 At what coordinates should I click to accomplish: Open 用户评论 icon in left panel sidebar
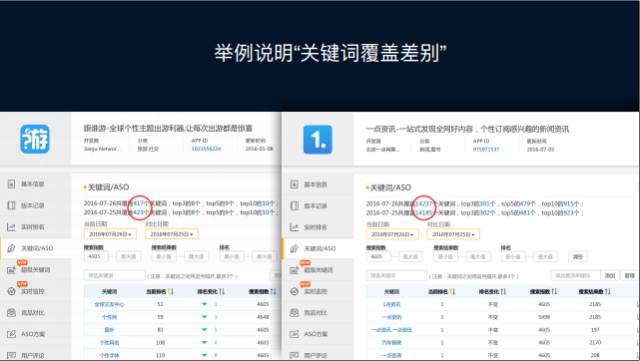coord(11,355)
